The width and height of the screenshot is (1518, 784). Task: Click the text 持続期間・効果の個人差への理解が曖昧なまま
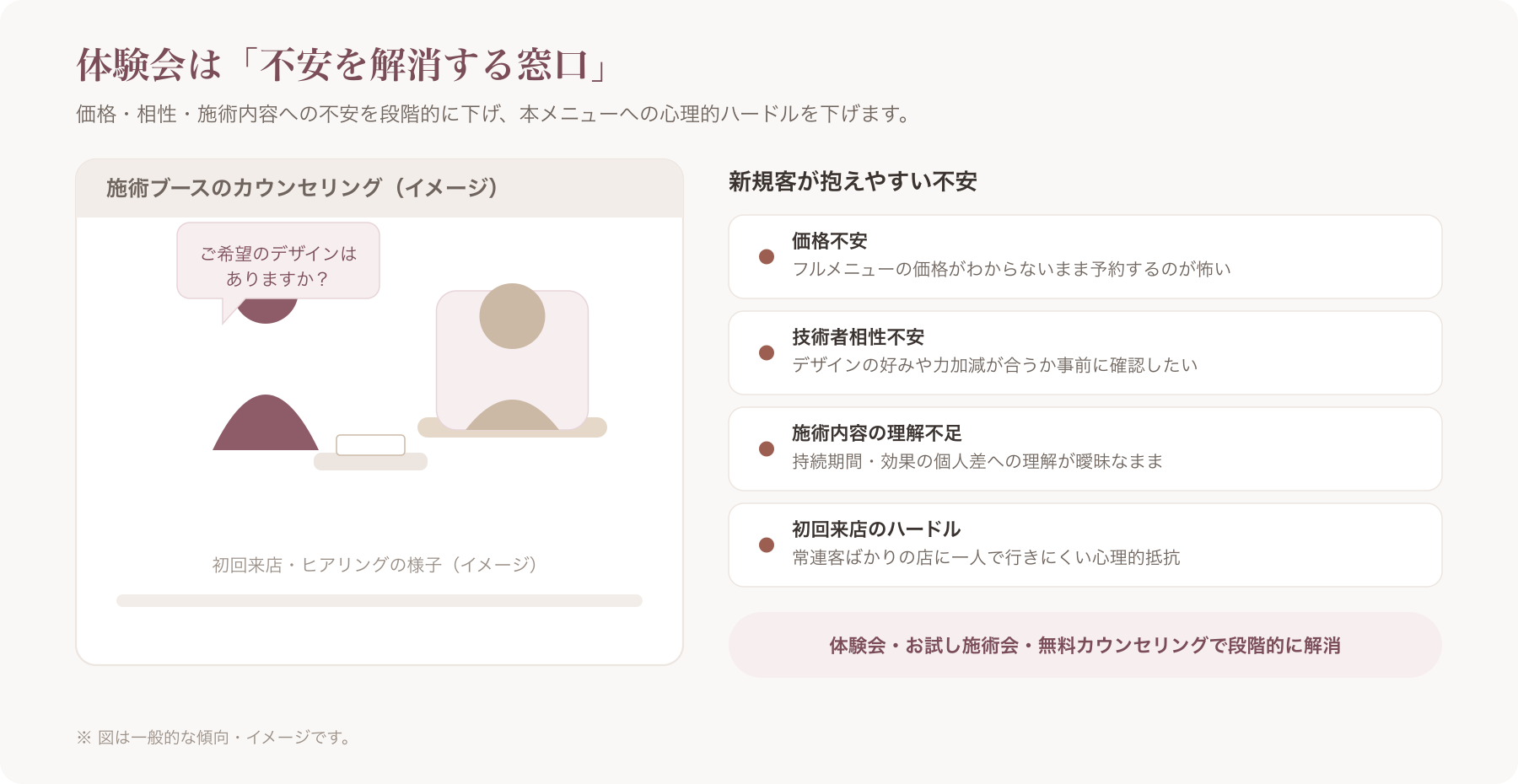click(977, 461)
